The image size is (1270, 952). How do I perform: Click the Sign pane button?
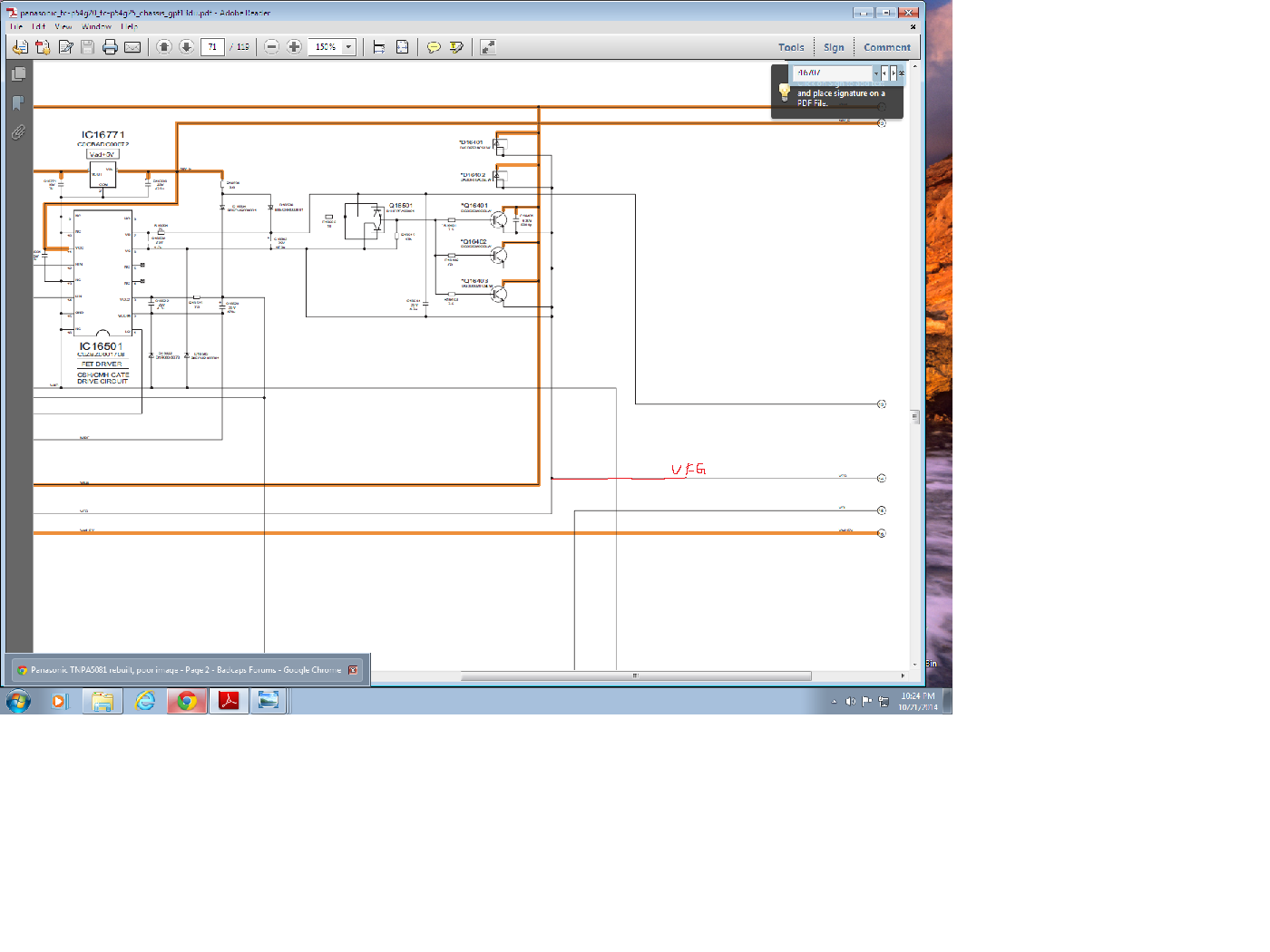[834, 47]
